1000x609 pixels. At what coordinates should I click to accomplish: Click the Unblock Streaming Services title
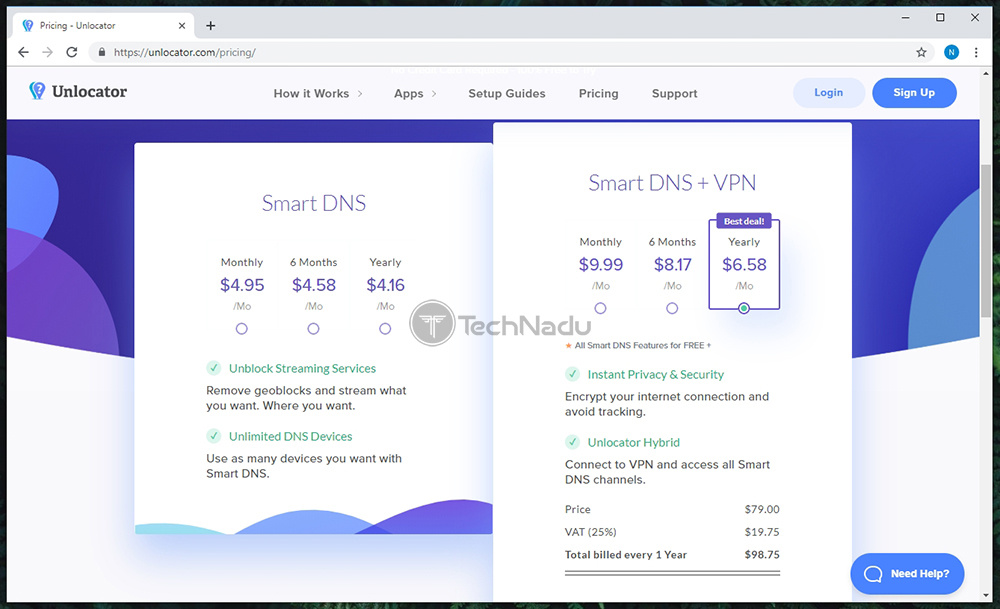tap(302, 368)
